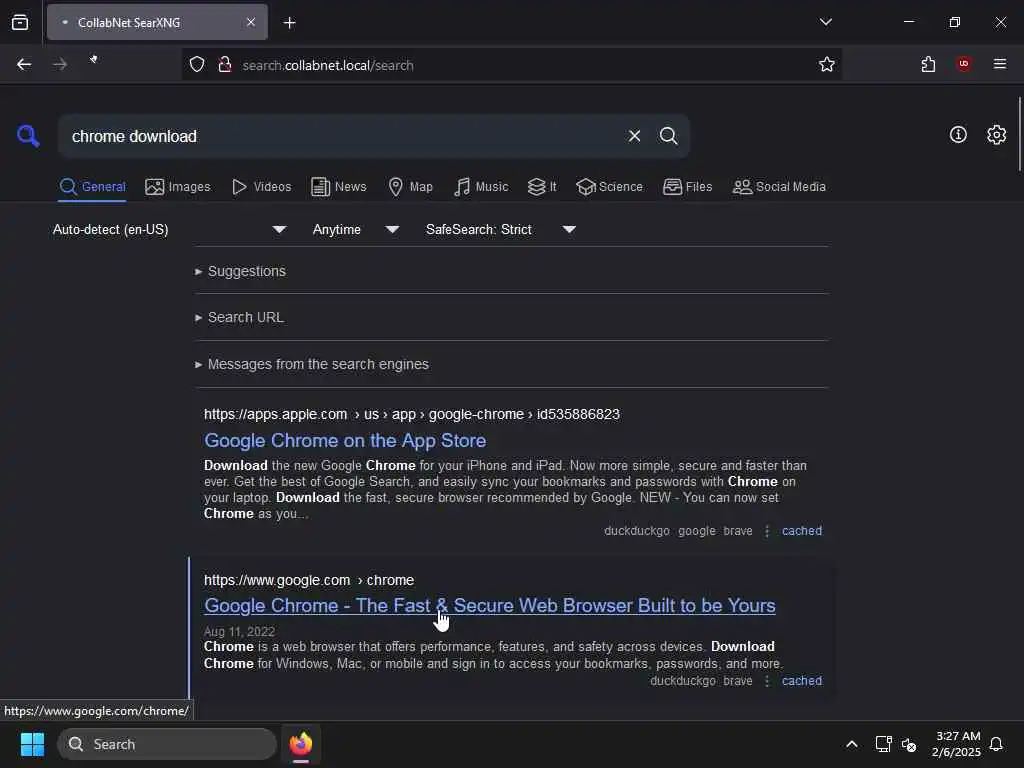Switch to the Science category

tap(609, 187)
